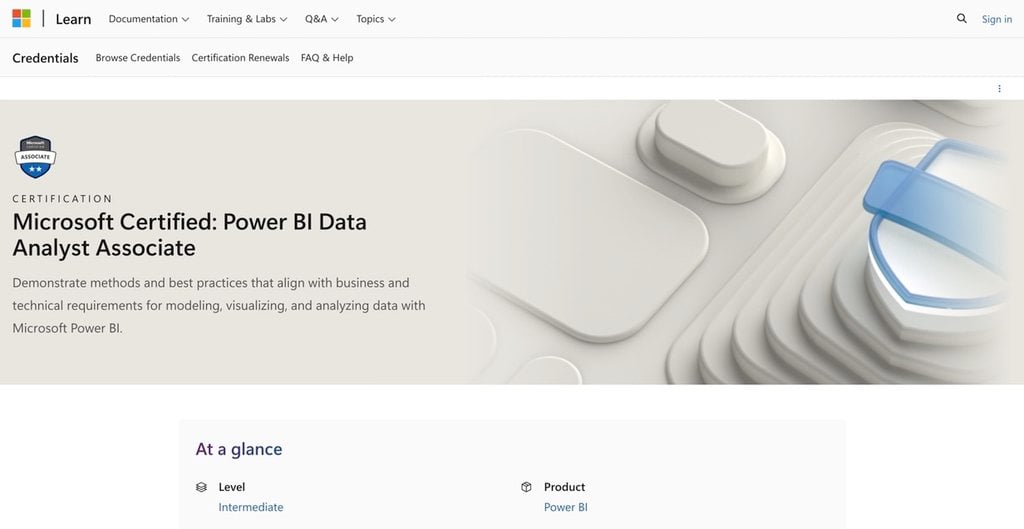Click Sign in
This screenshot has height=529, width=1024.
(x=997, y=19)
